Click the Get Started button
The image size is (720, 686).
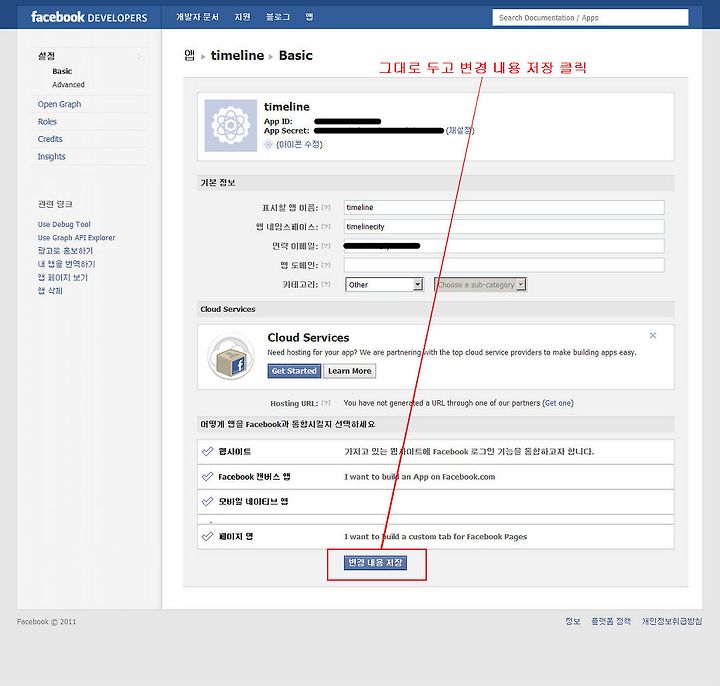click(x=294, y=371)
